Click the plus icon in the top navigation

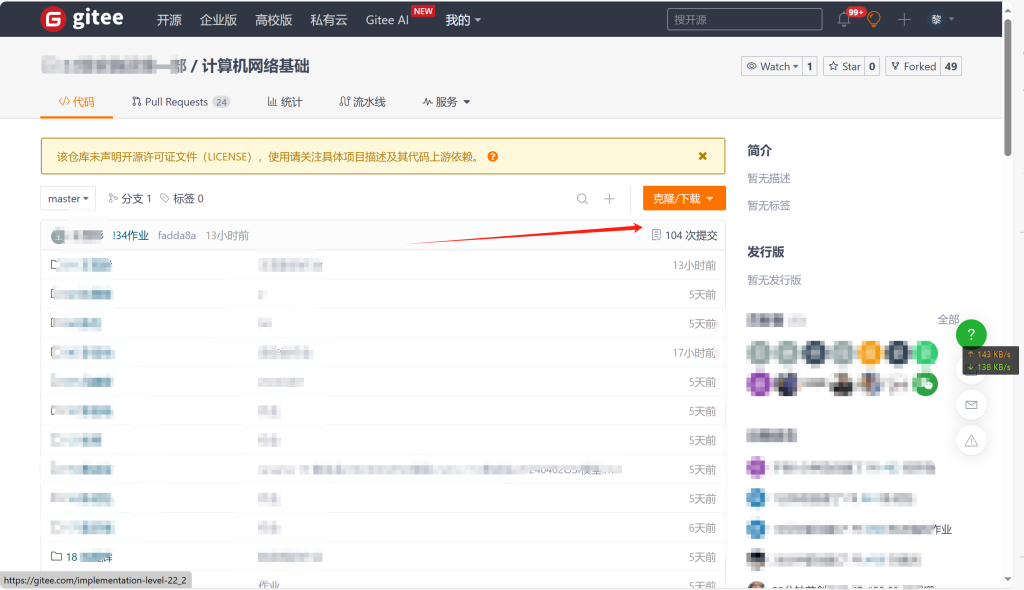pos(904,20)
